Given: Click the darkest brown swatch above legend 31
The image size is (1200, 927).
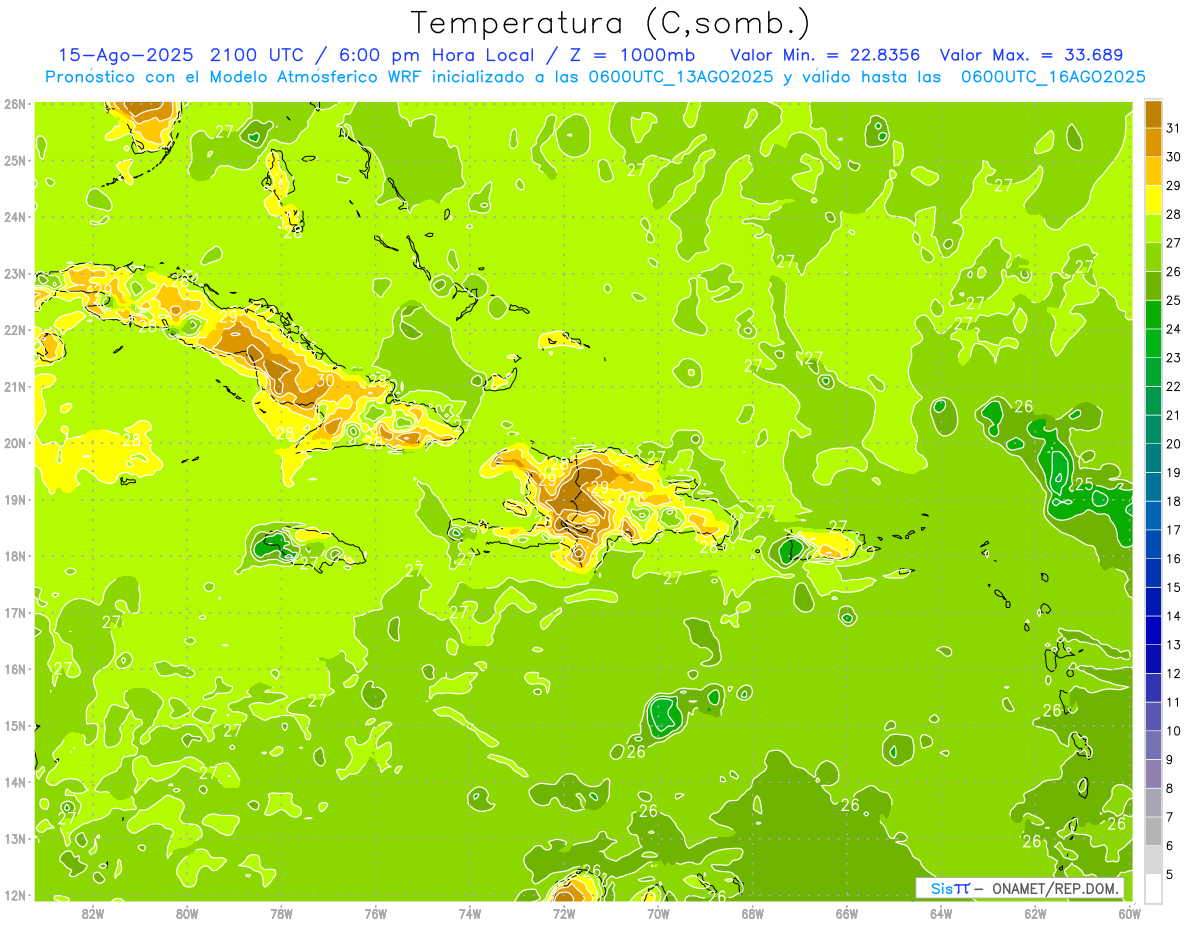Looking at the screenshot, I should pos(1153,114).
